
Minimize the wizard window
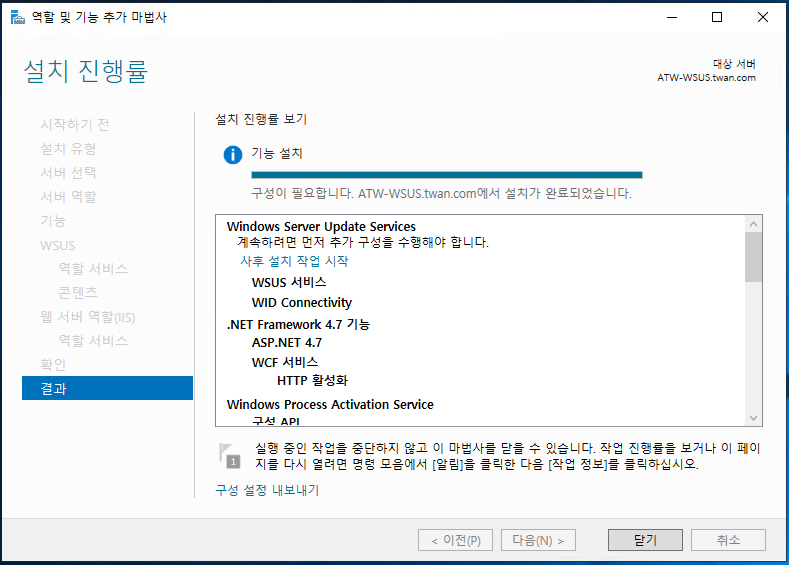672,17
